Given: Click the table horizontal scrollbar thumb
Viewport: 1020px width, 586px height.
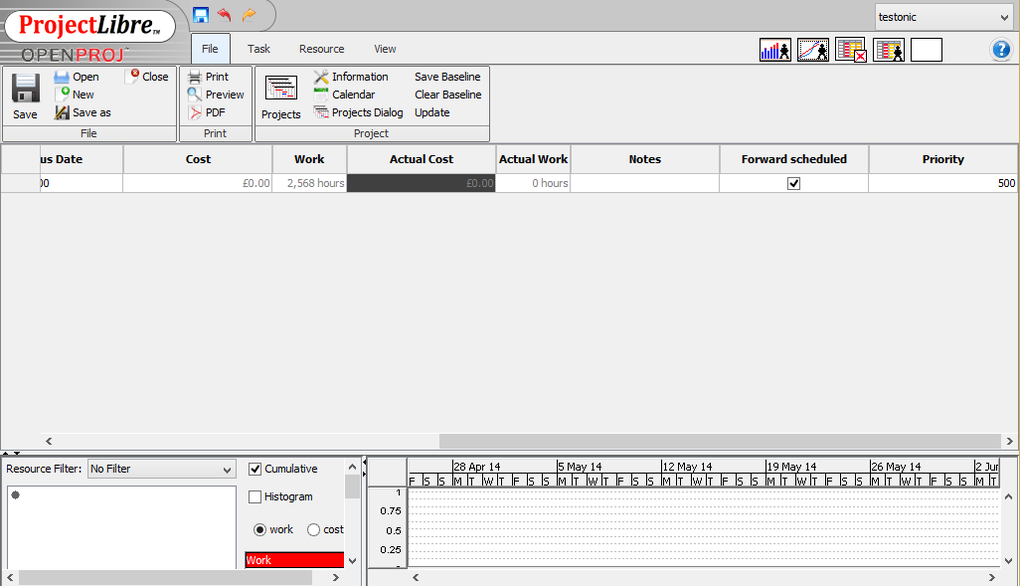Looking at the screenshot, I should point(719,441).
